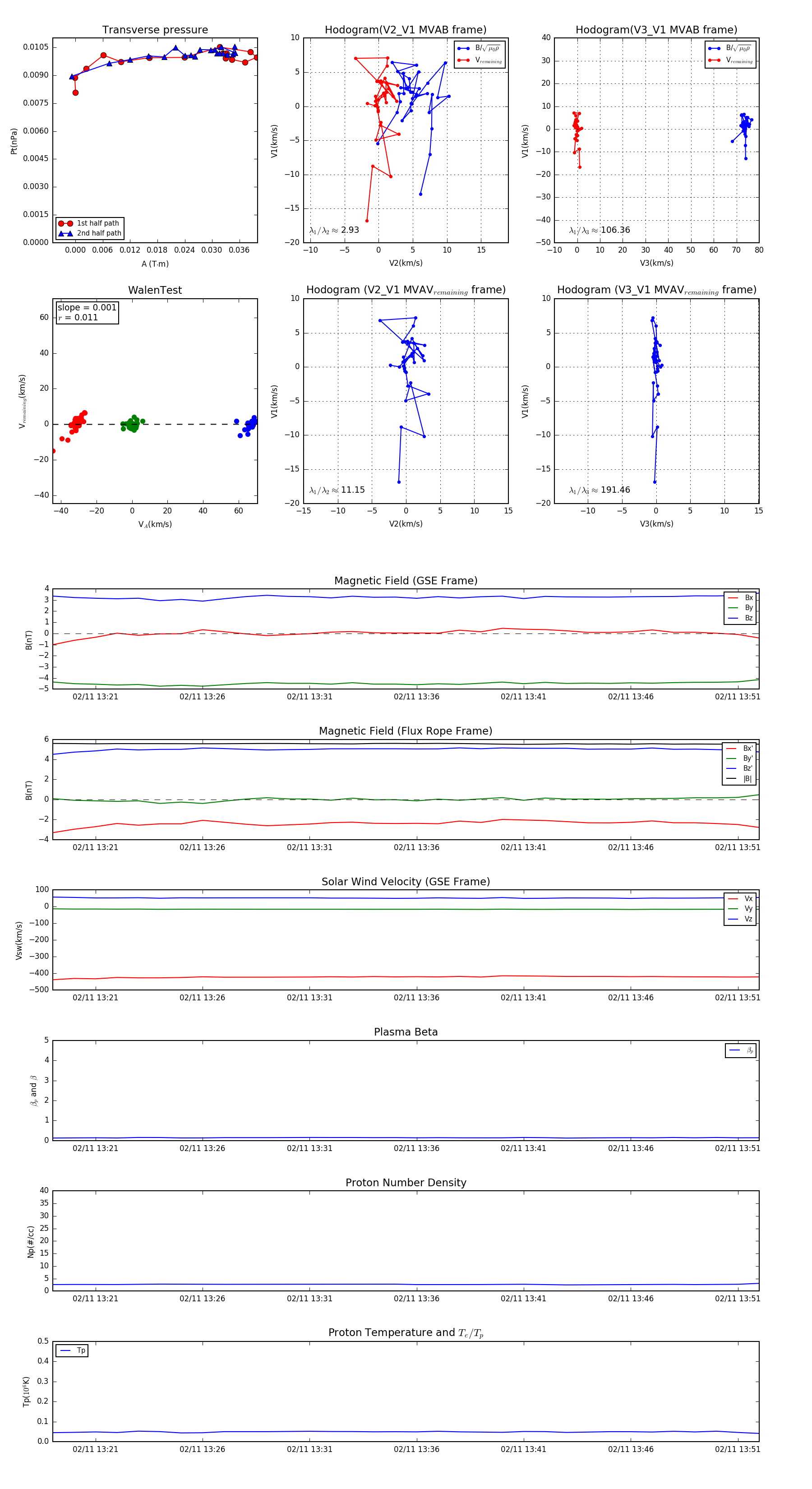Select the "slope = 0.001" annotation
The image size is (812, 1489).
(x=87, y=308)
